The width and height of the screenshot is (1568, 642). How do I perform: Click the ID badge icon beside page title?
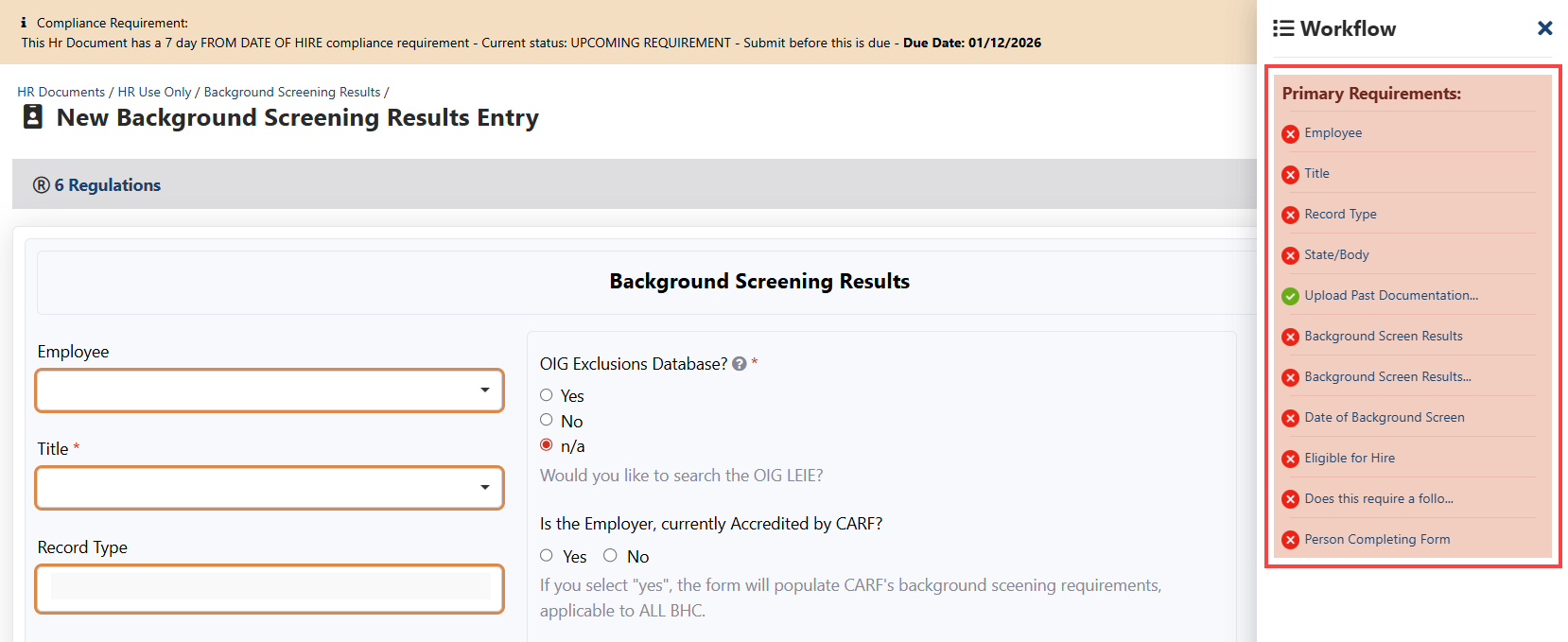point(33,117)
